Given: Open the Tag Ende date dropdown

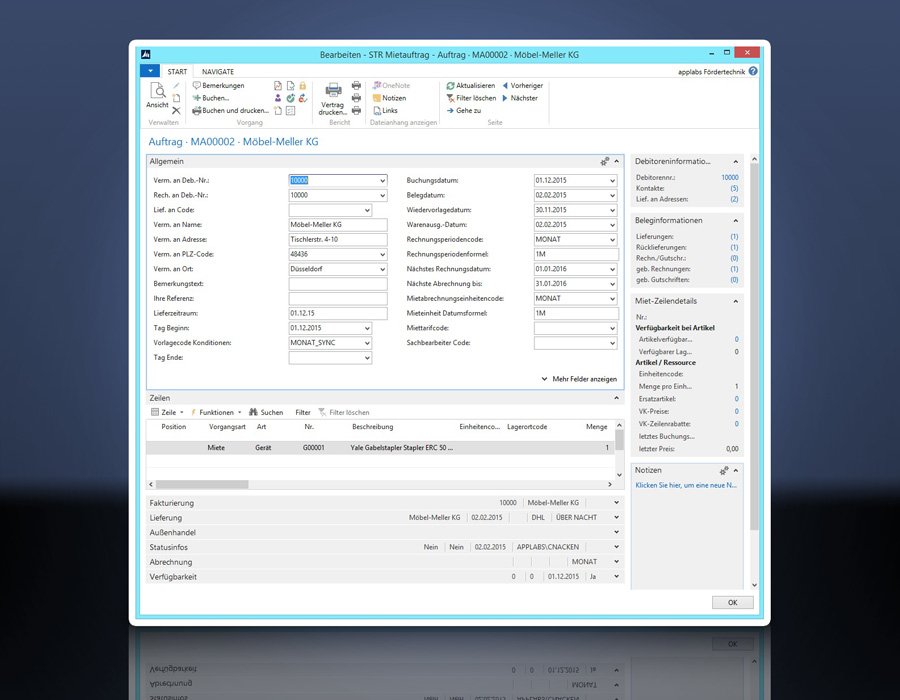Looking at the screenshot, I should 367,358.
